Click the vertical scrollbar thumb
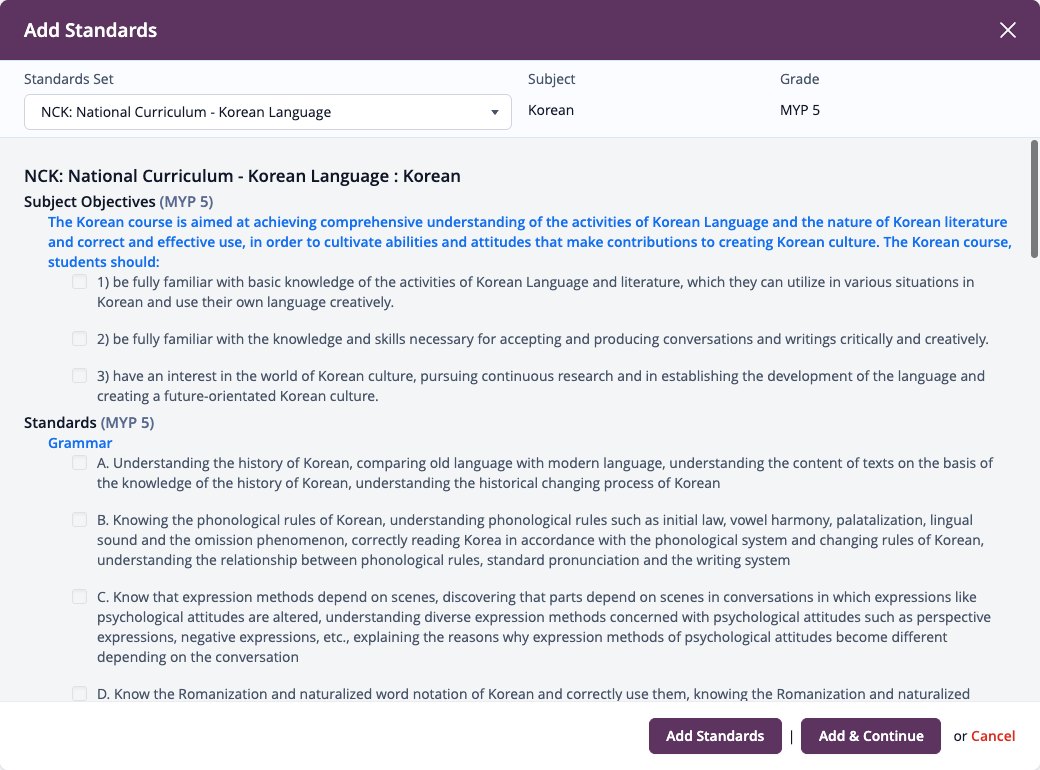This screenshot has width=1040, height=770. point(1033,199)
